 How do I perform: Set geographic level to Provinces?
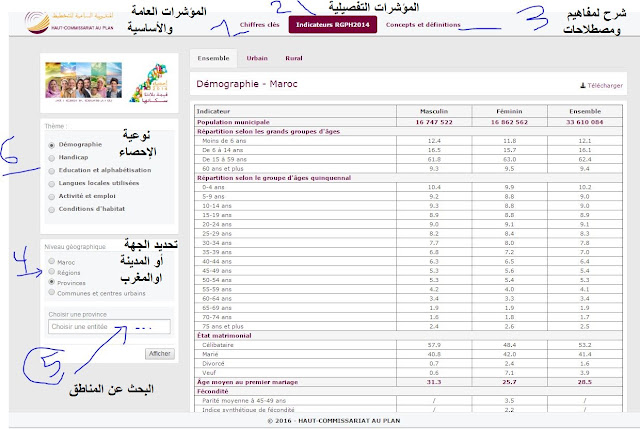(x=51, y=282)
